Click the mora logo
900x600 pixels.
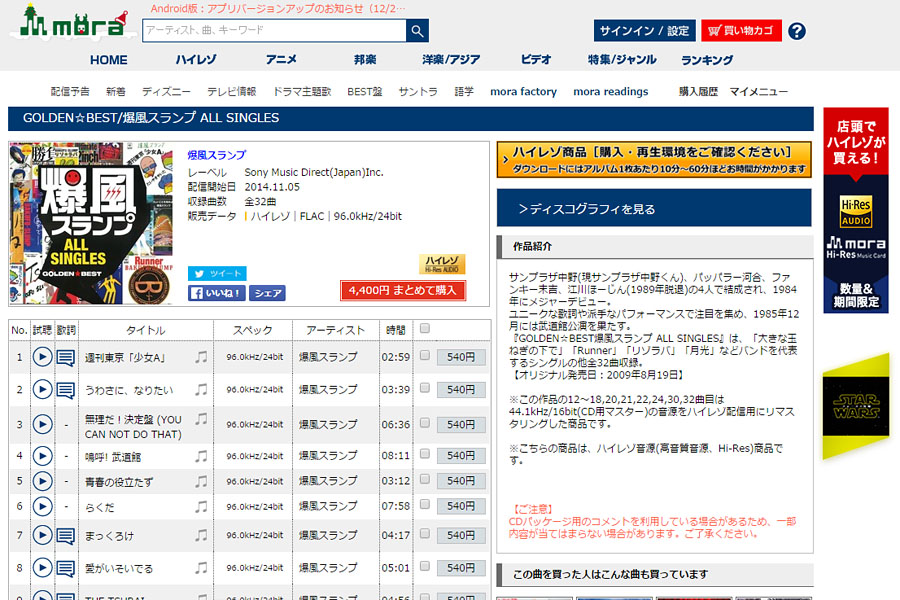(x=73, y=21)
